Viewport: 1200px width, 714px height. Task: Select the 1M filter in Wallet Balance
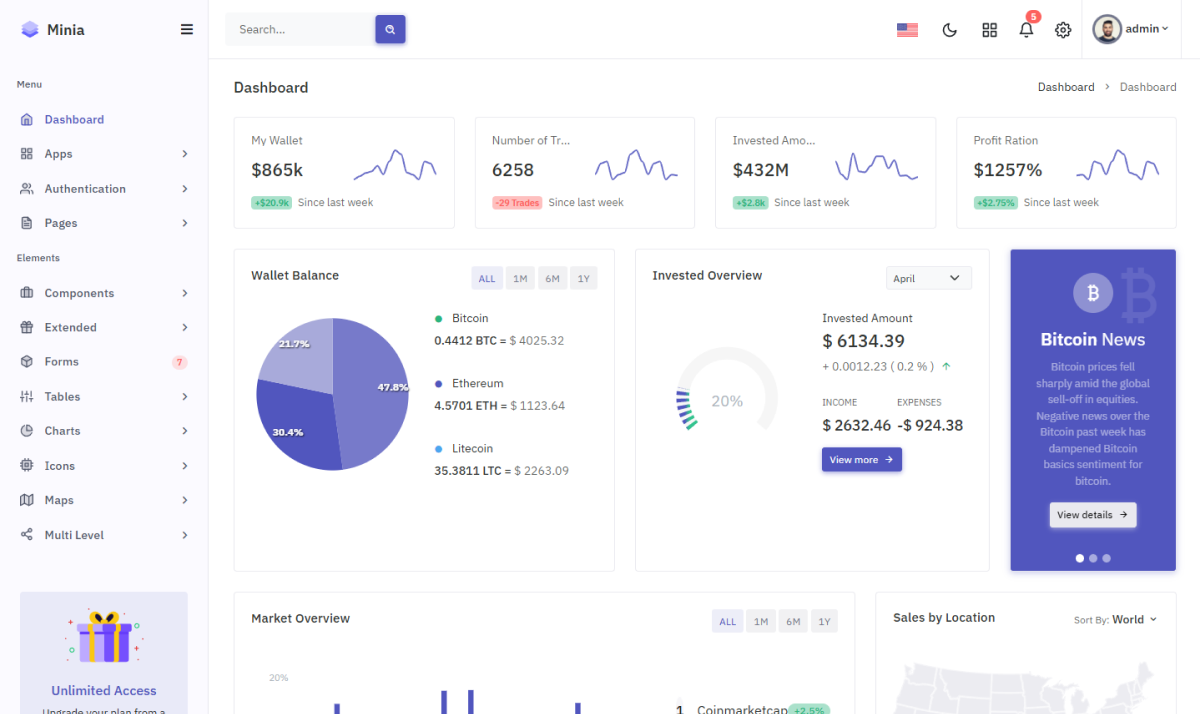point(520,279)
